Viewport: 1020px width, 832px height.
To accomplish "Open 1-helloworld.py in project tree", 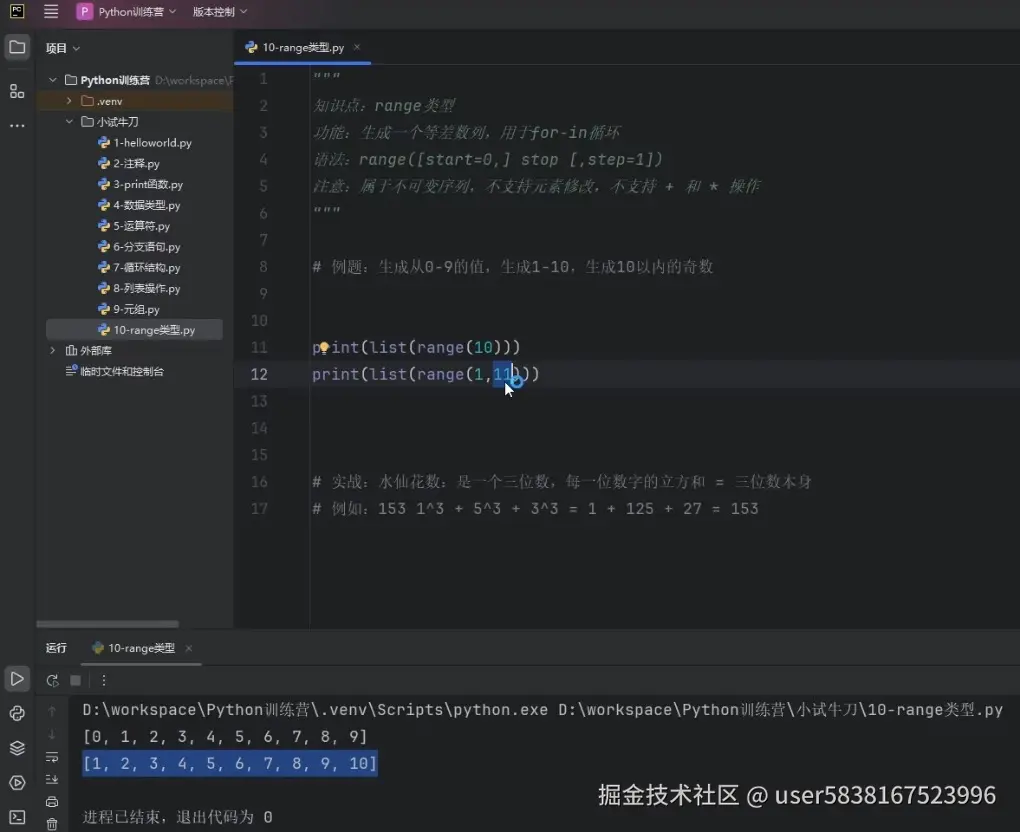I will pos(145,142).
